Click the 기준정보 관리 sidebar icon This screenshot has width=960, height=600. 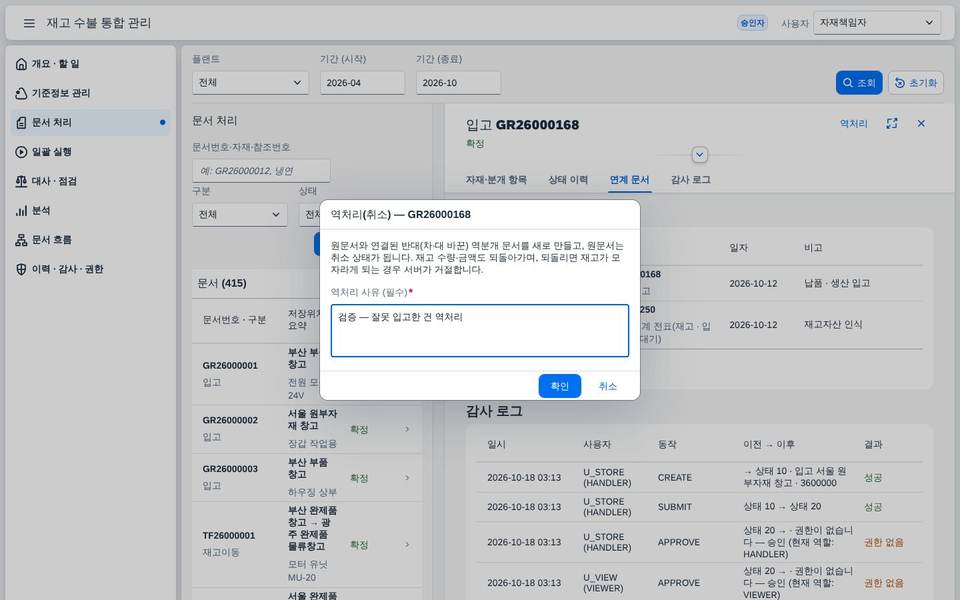21,93
